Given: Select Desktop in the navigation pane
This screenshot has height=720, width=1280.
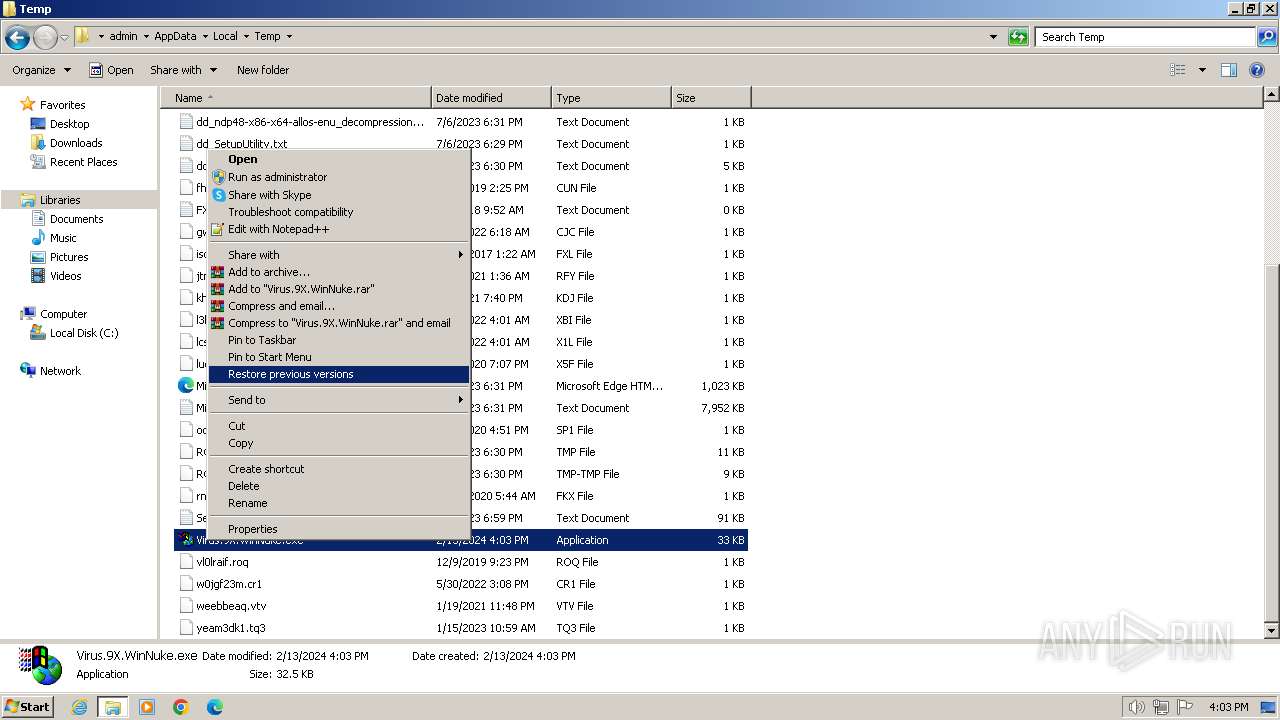Looking at the screenshot, I should coord(69,124).
